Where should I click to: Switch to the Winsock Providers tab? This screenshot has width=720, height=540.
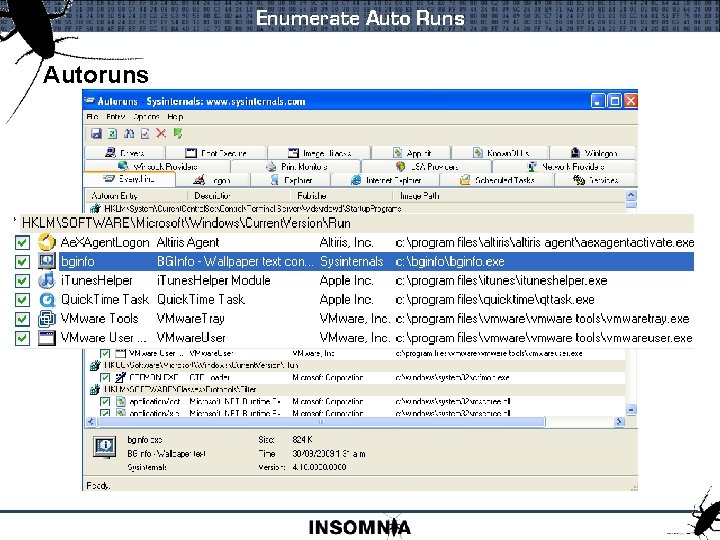[158, 166]
